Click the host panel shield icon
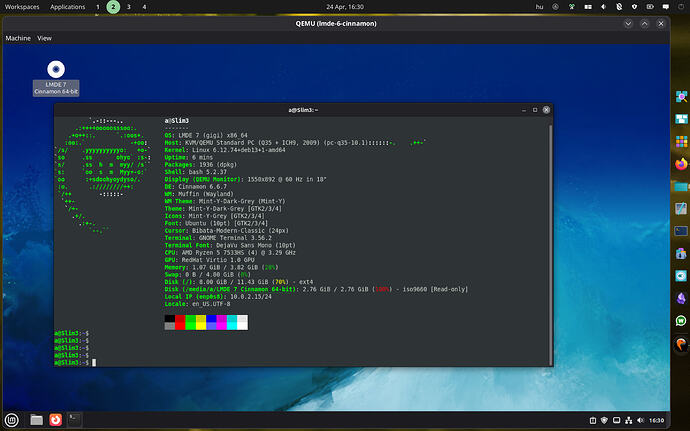The image size is (690, 431). 634,7
